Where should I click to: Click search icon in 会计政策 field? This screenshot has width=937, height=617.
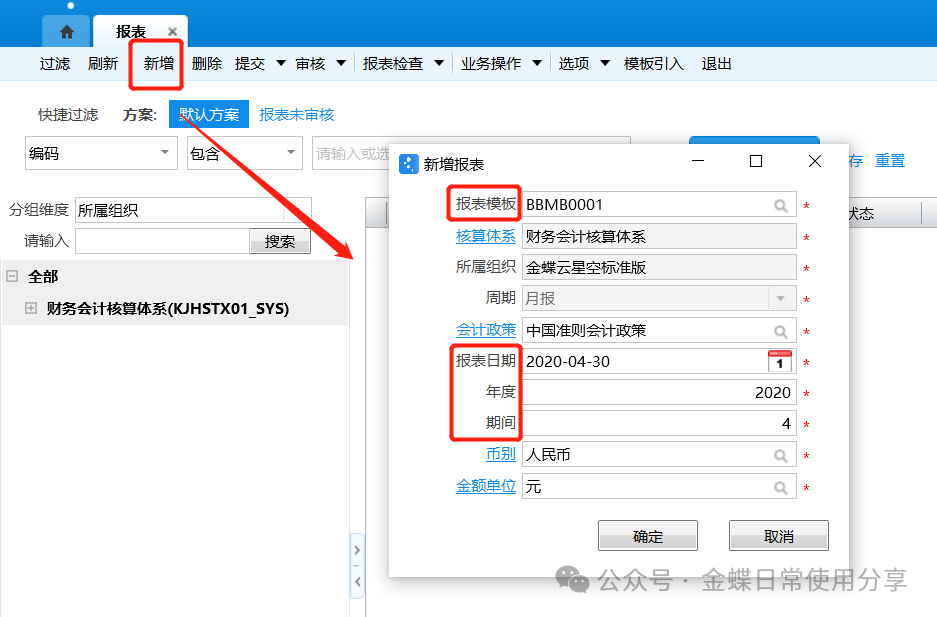(x=780, y=331)
